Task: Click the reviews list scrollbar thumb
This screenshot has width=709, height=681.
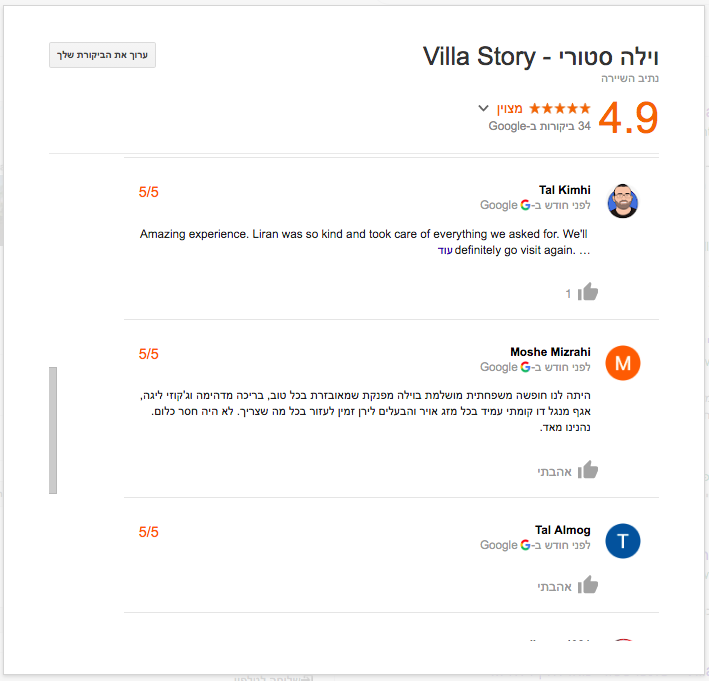Action: tap(53, 430)
